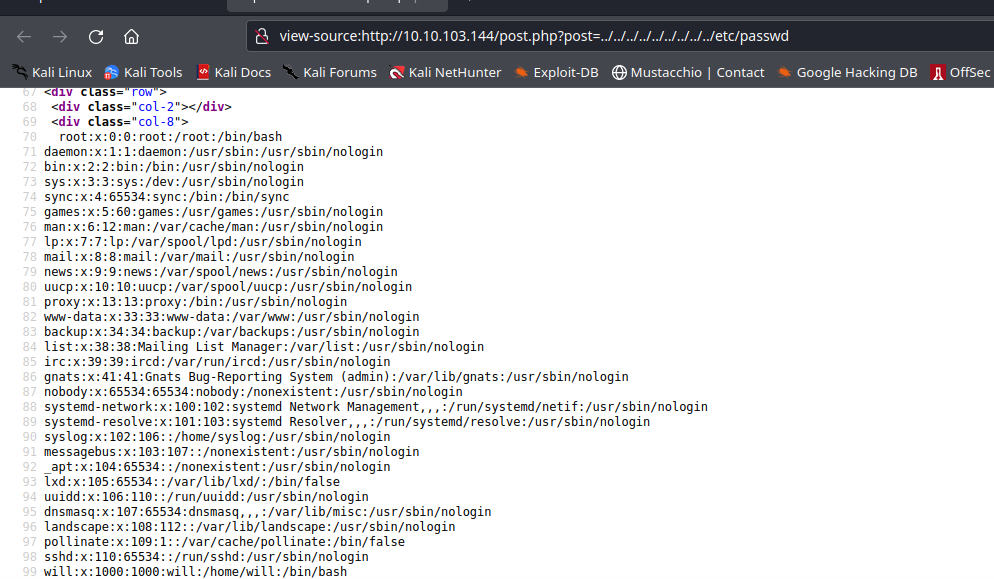Click the nobody:x:65534 line

point(253,392)
